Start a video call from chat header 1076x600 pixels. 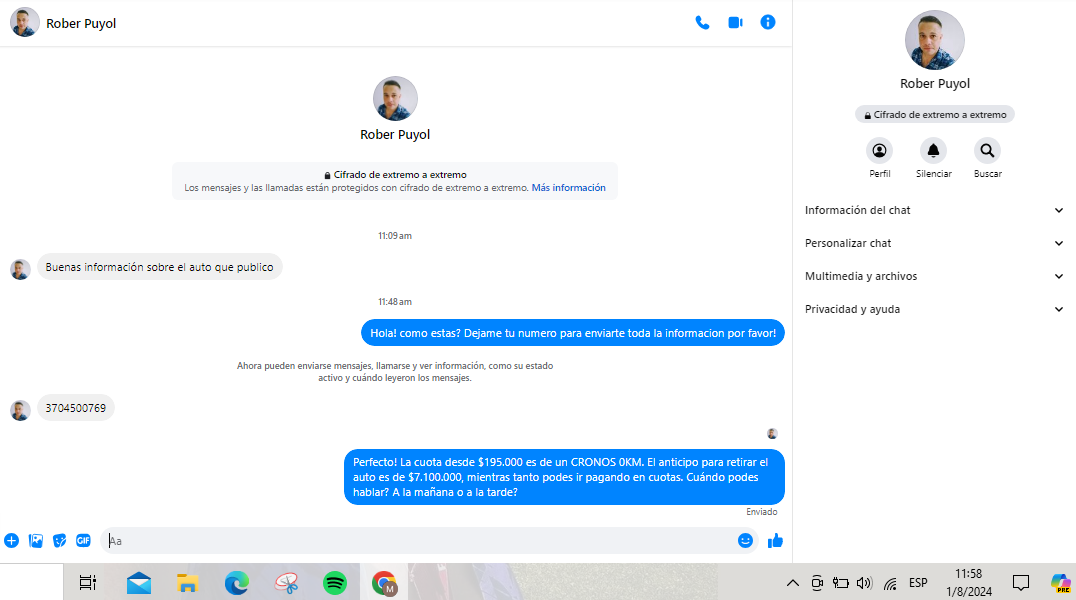point(735,22)
